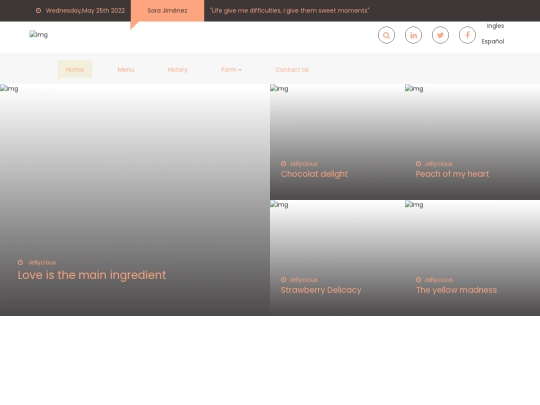Switch language to Ingles
The image size is (540, 405).
495,26
